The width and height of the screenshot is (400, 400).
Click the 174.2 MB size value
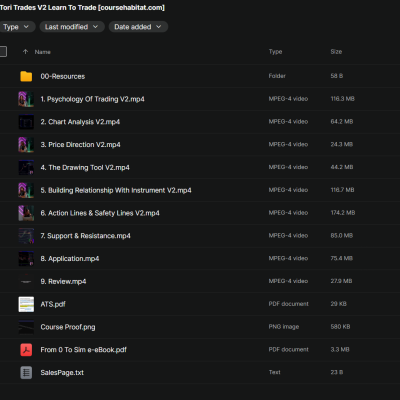(x=343, y=213)
